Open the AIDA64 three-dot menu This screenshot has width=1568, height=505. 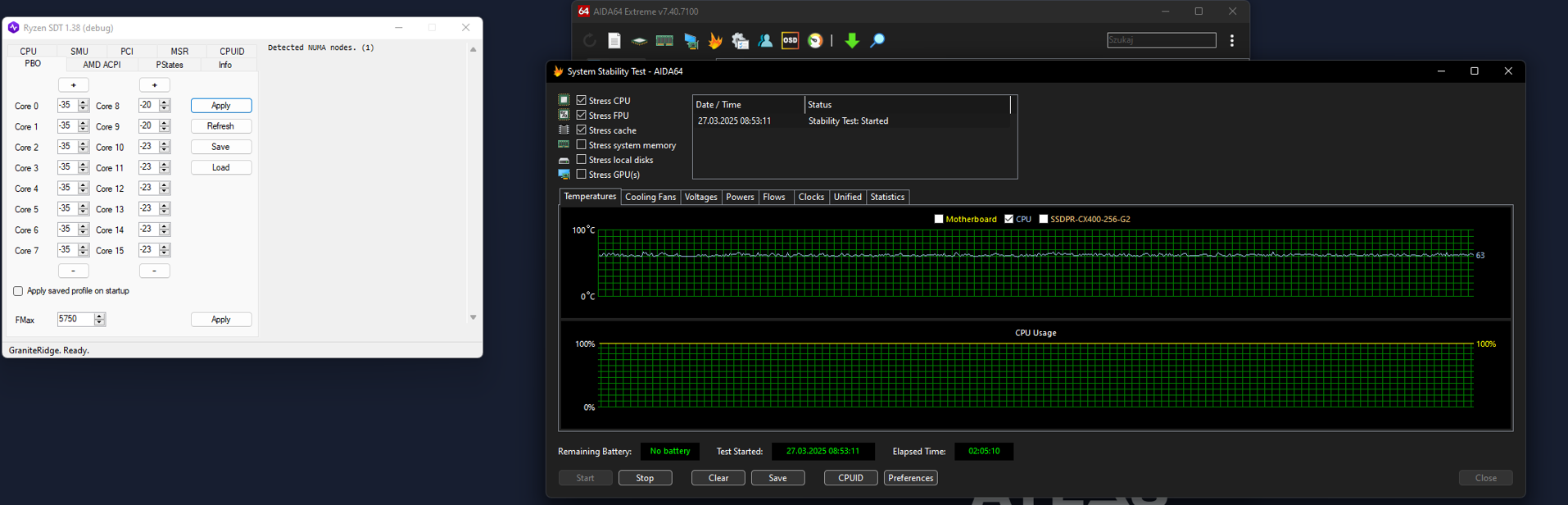pos(1232,40)
